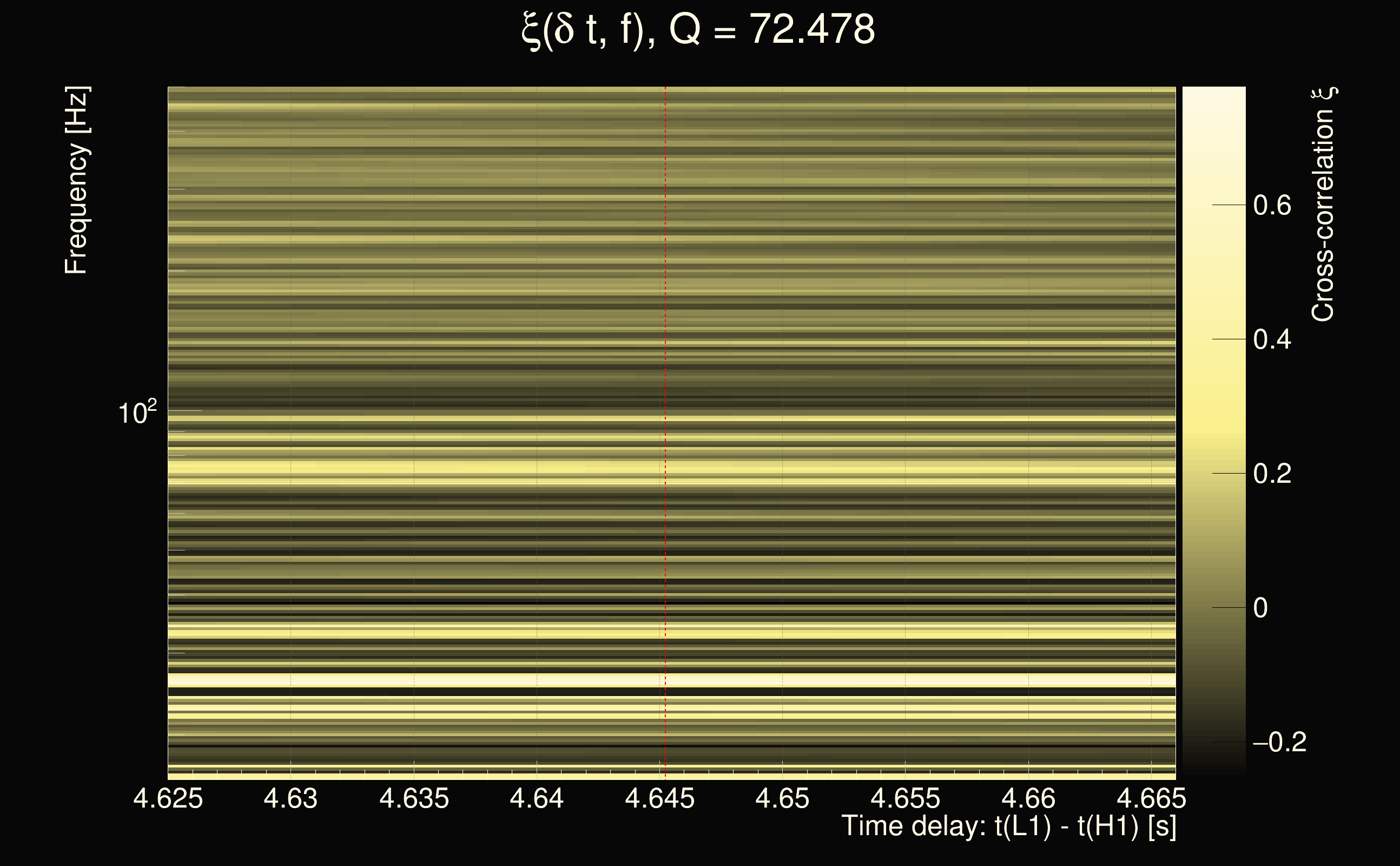Click the Cross-correlation ξ colorbar label
The height and width of the screenshot is (866, 1400).
click(x=1323, y=205)
